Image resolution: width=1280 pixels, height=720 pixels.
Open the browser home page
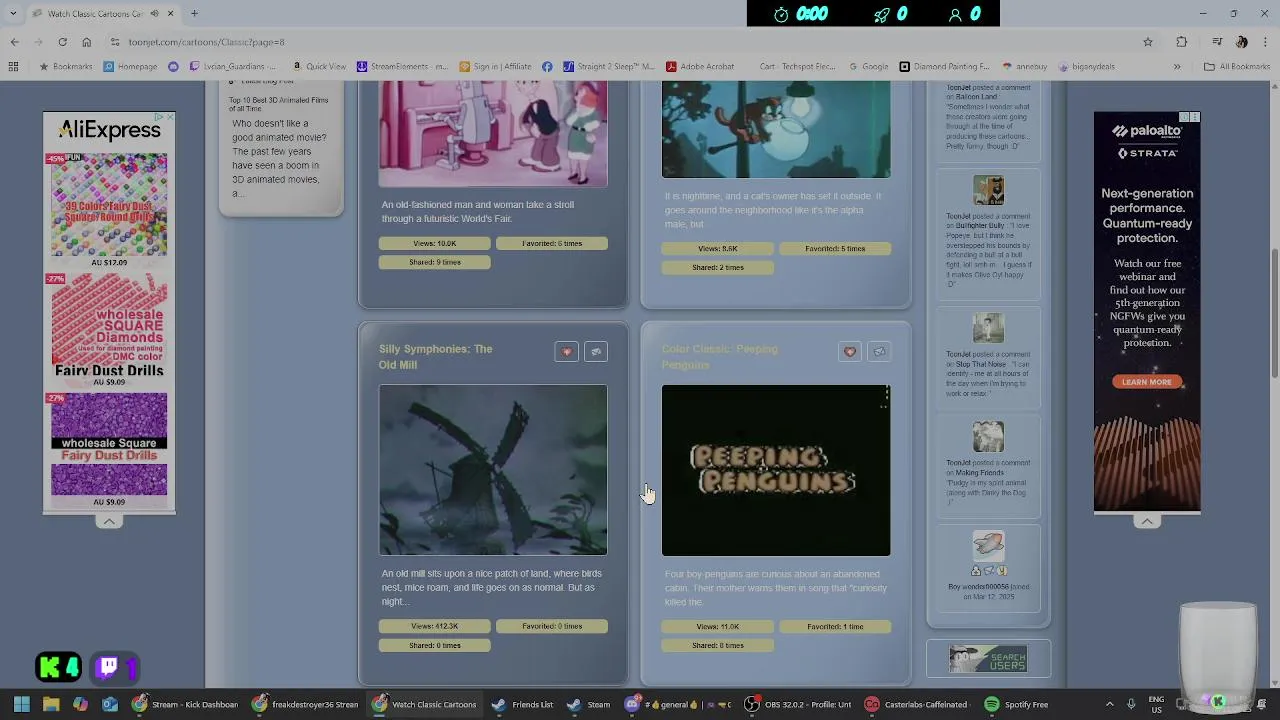click(x=86, y=42)
